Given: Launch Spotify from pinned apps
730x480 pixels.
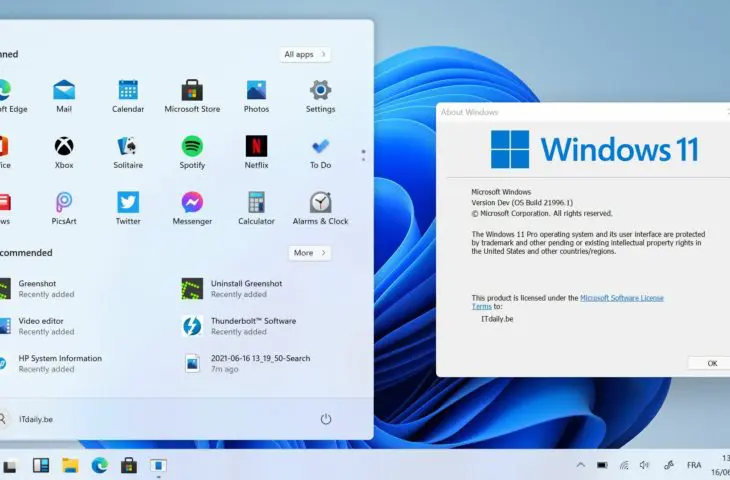Looking at the screenshot, I should pyautogui.click(x=192, y=153).
